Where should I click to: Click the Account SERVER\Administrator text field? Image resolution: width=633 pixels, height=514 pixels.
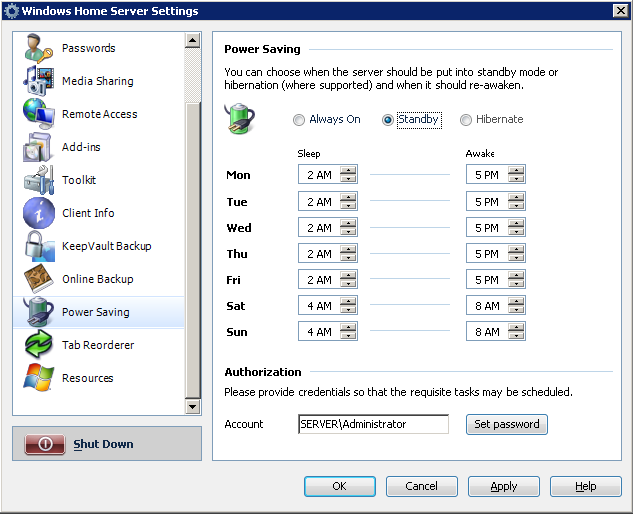coord(373,424)
